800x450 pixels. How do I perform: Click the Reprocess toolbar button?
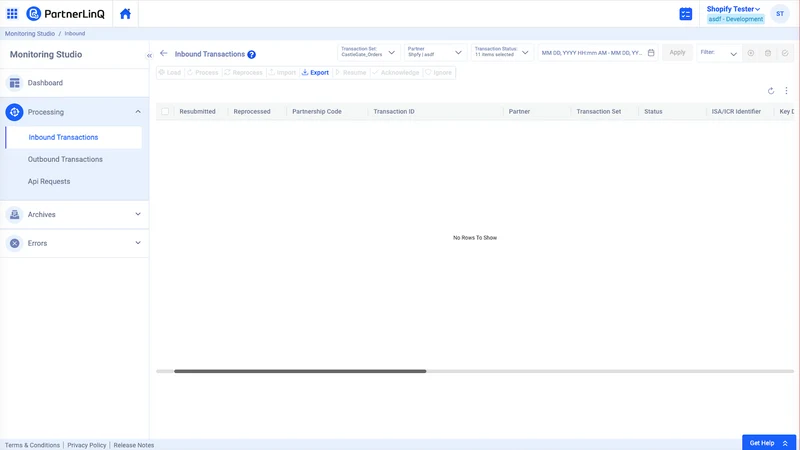click(243, 72)
